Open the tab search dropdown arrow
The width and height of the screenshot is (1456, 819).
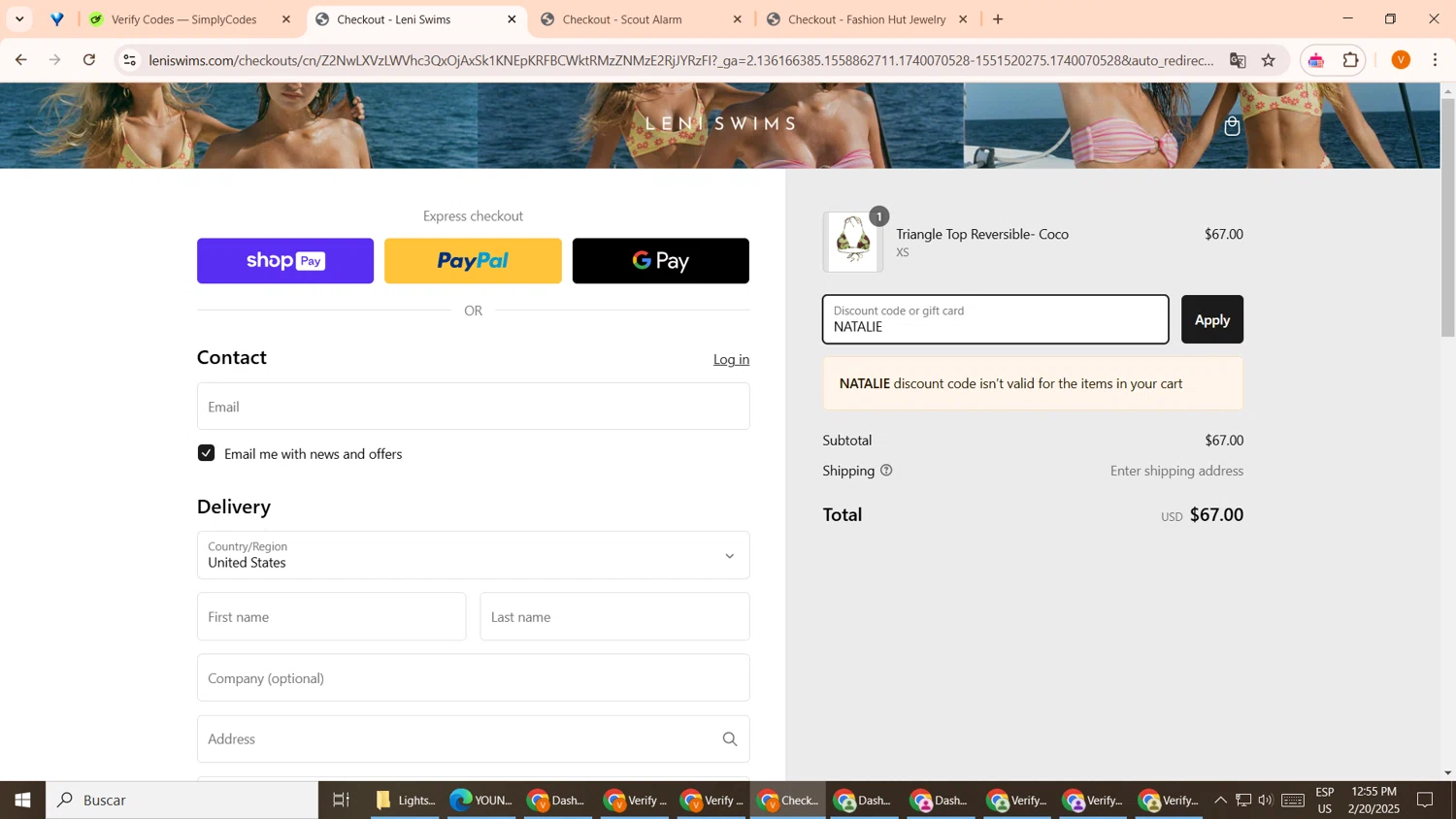coord(19,19)
